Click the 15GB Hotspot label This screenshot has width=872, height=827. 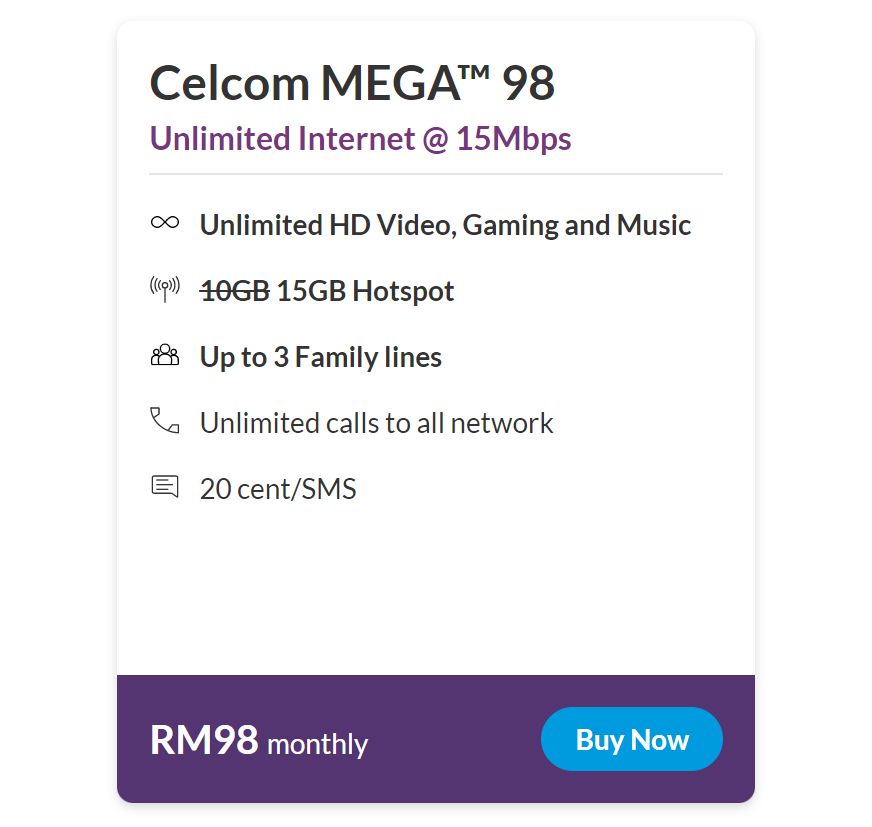click(x=365, y=291)
